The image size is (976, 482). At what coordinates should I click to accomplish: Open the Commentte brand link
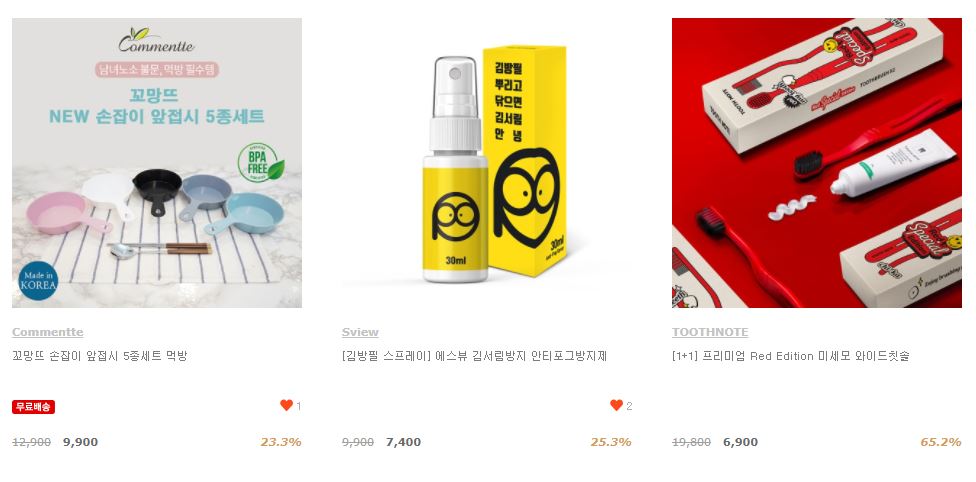coord(48,332)
